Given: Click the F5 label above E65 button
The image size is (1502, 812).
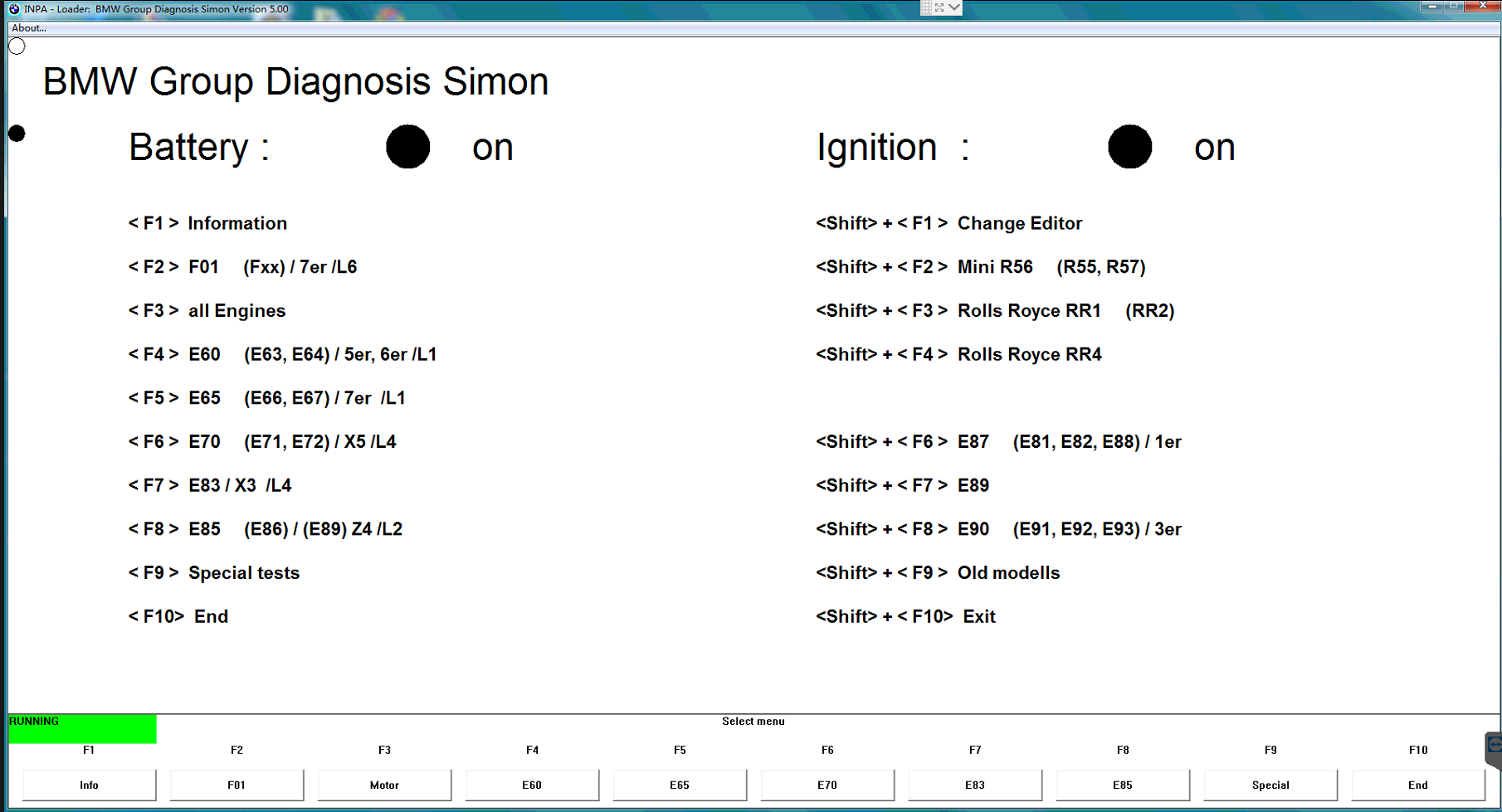Looking at the screenshot, I should (680, 750).
